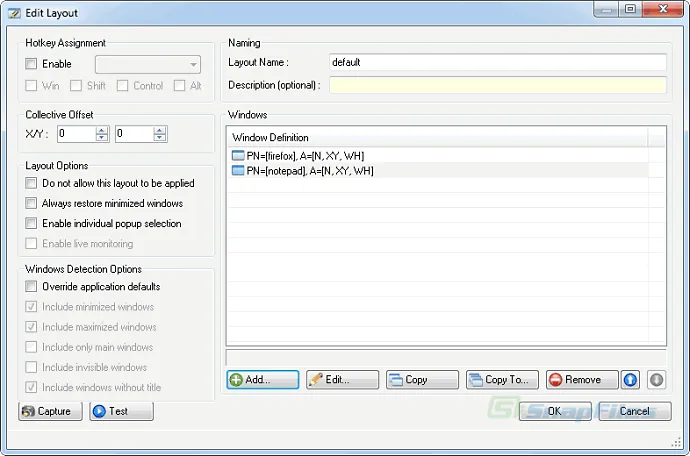
Task: Minimize the Edit Layout window
Action: point(606,9)
